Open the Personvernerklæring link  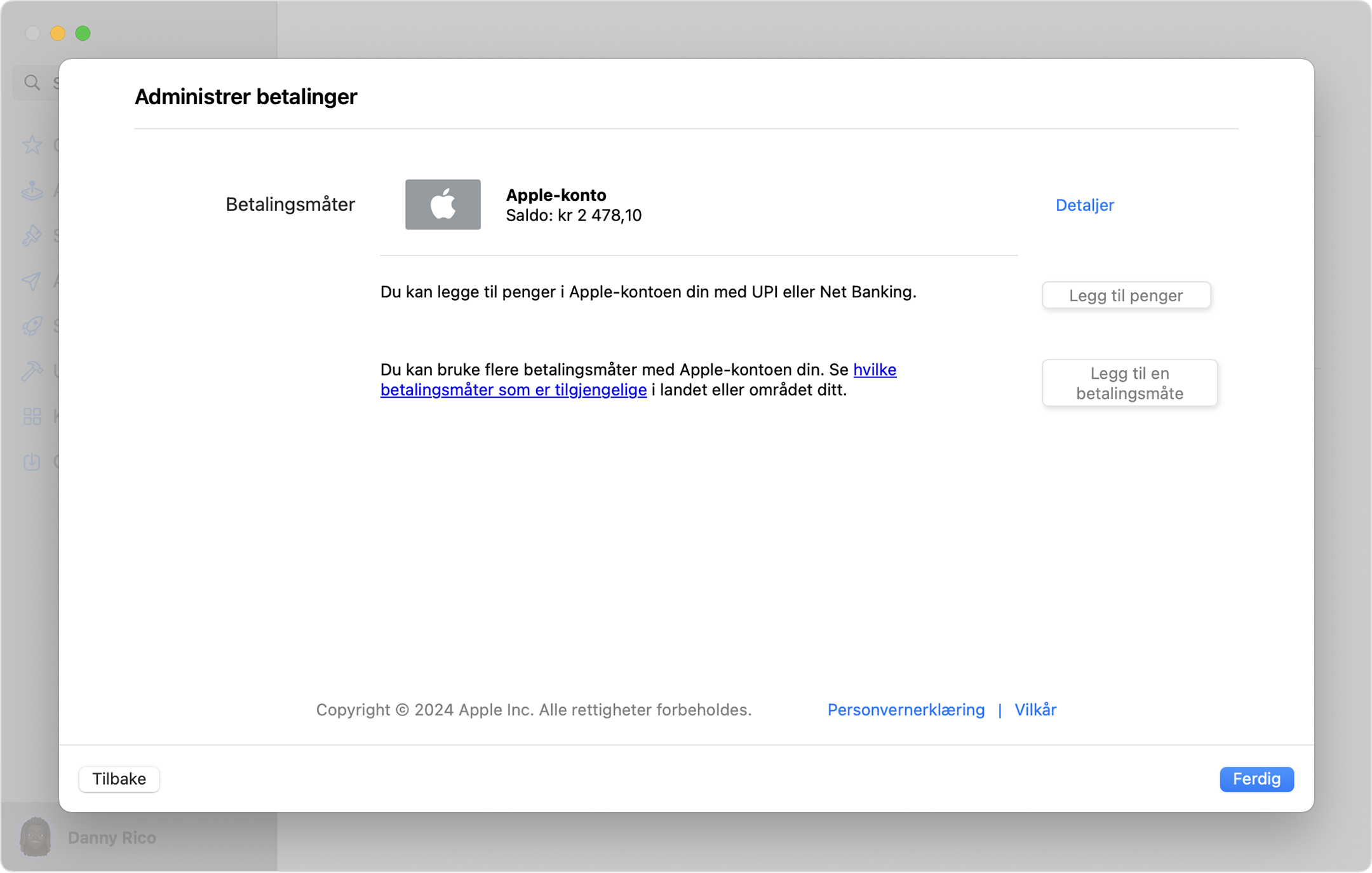pos(906,710)
